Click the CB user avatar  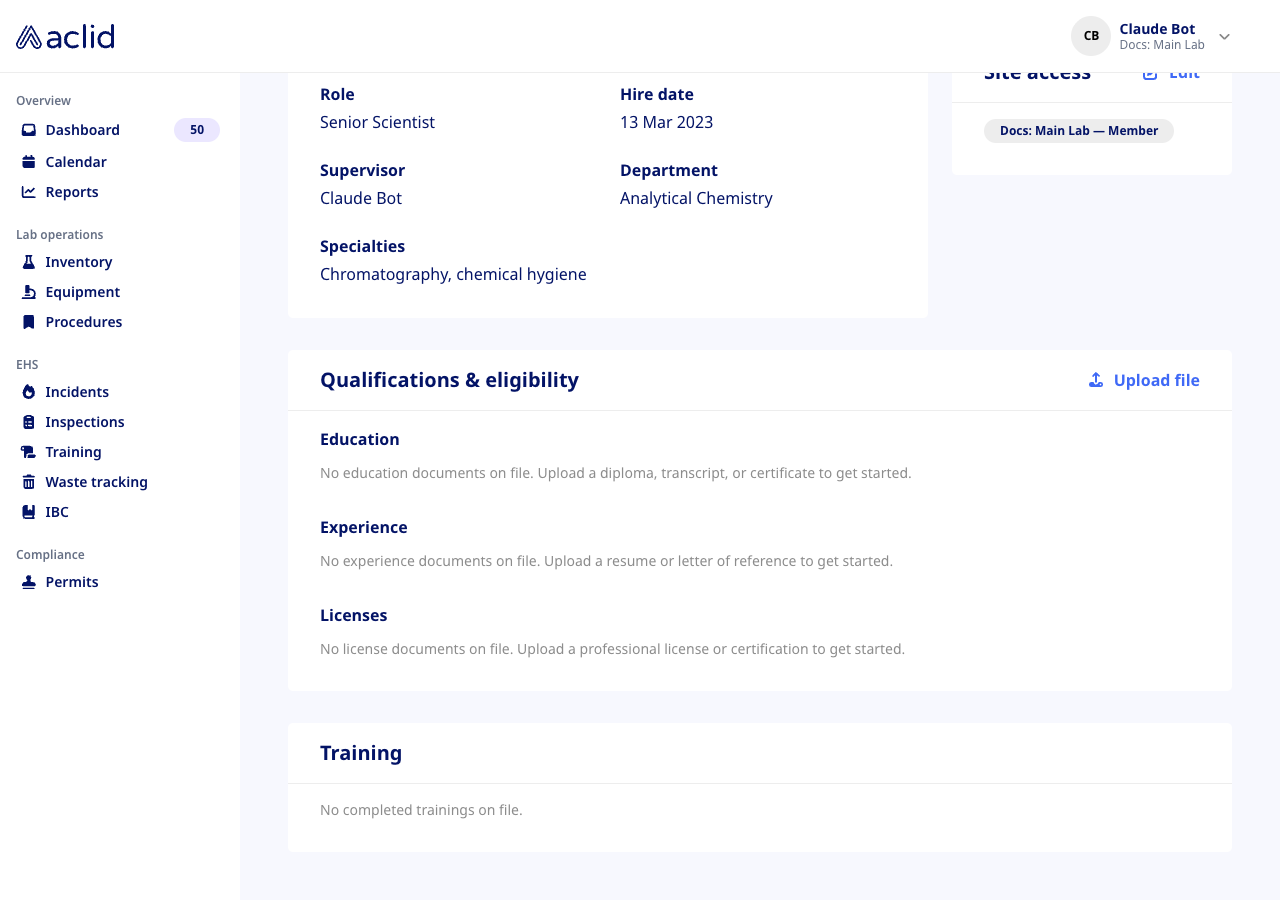click(1091, 36)
